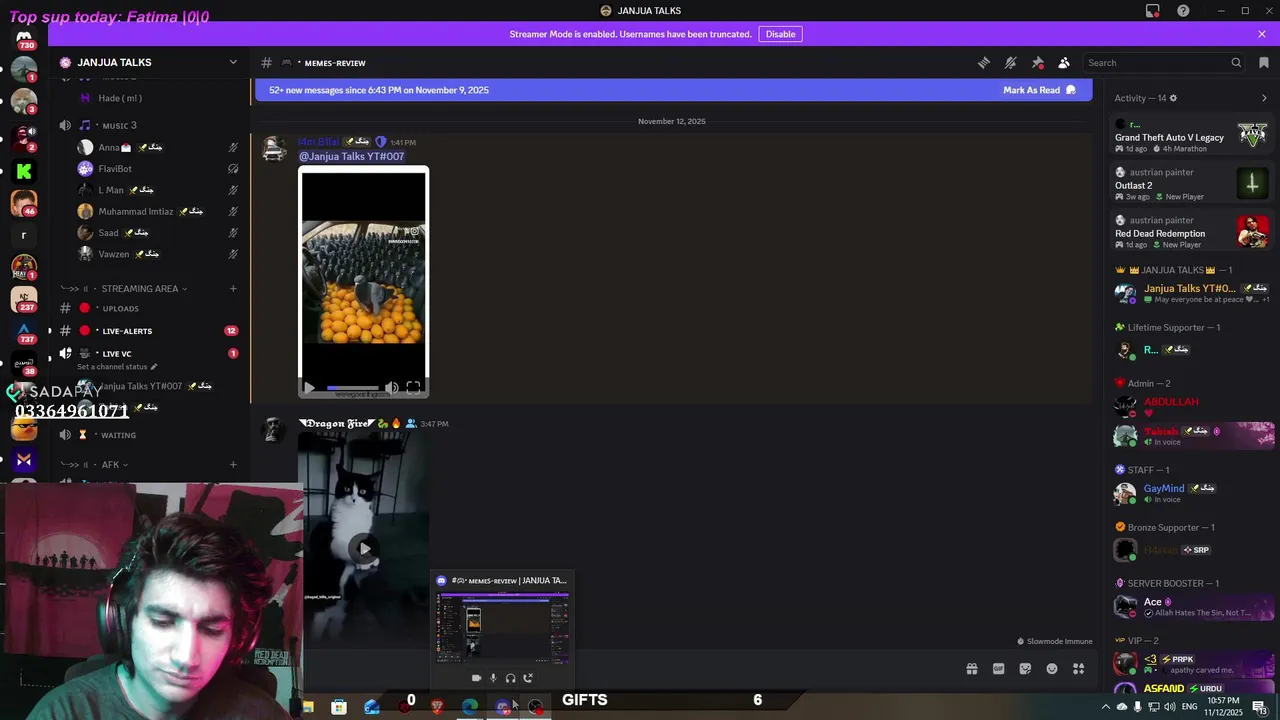The height and width of the screenshot is (720, 1280).
Task: Open member GayMind under STAFF
Action: coord(1192,493)
